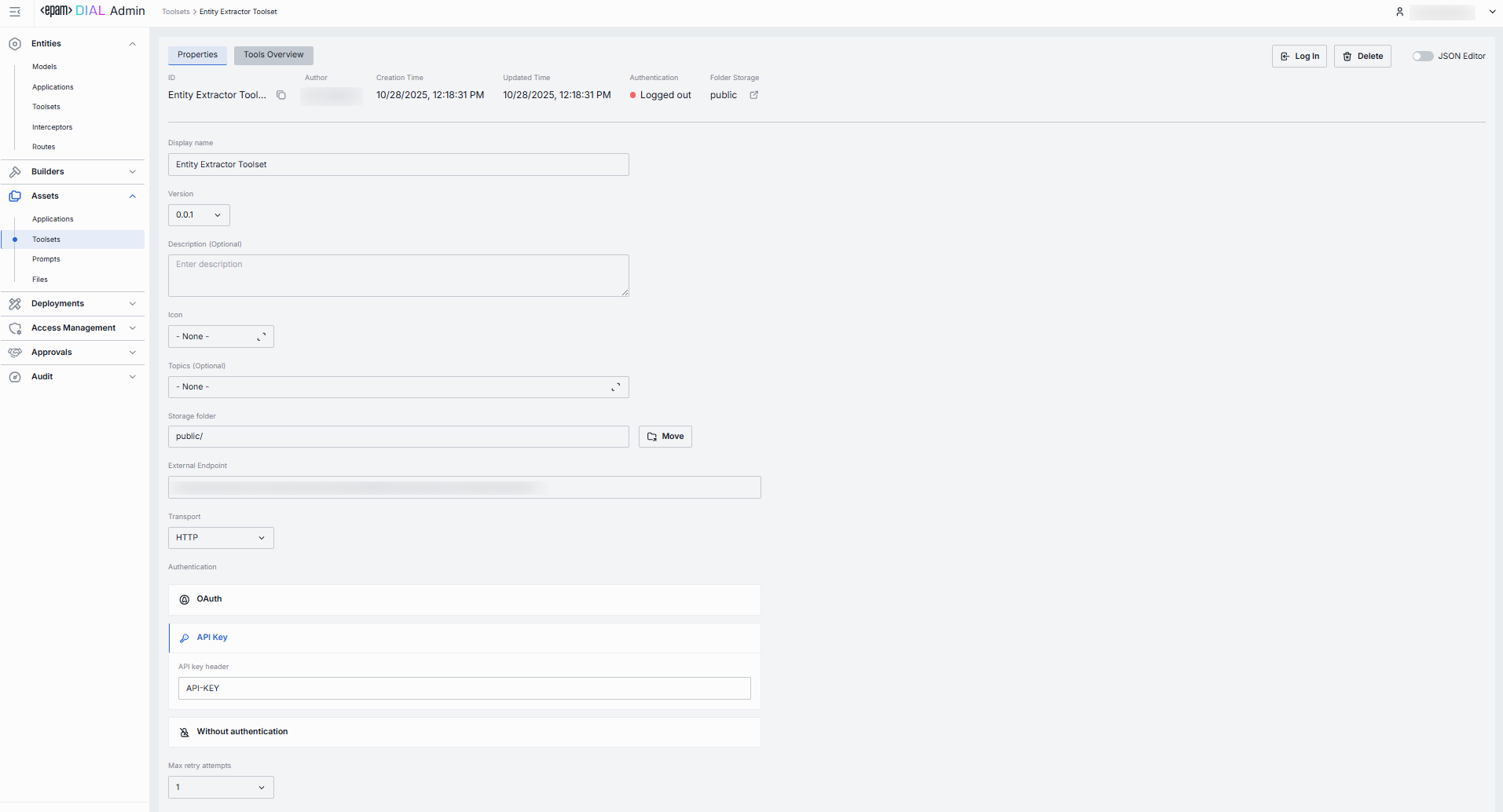Open the Version dropdown
1503x812 pixels.
199,215
